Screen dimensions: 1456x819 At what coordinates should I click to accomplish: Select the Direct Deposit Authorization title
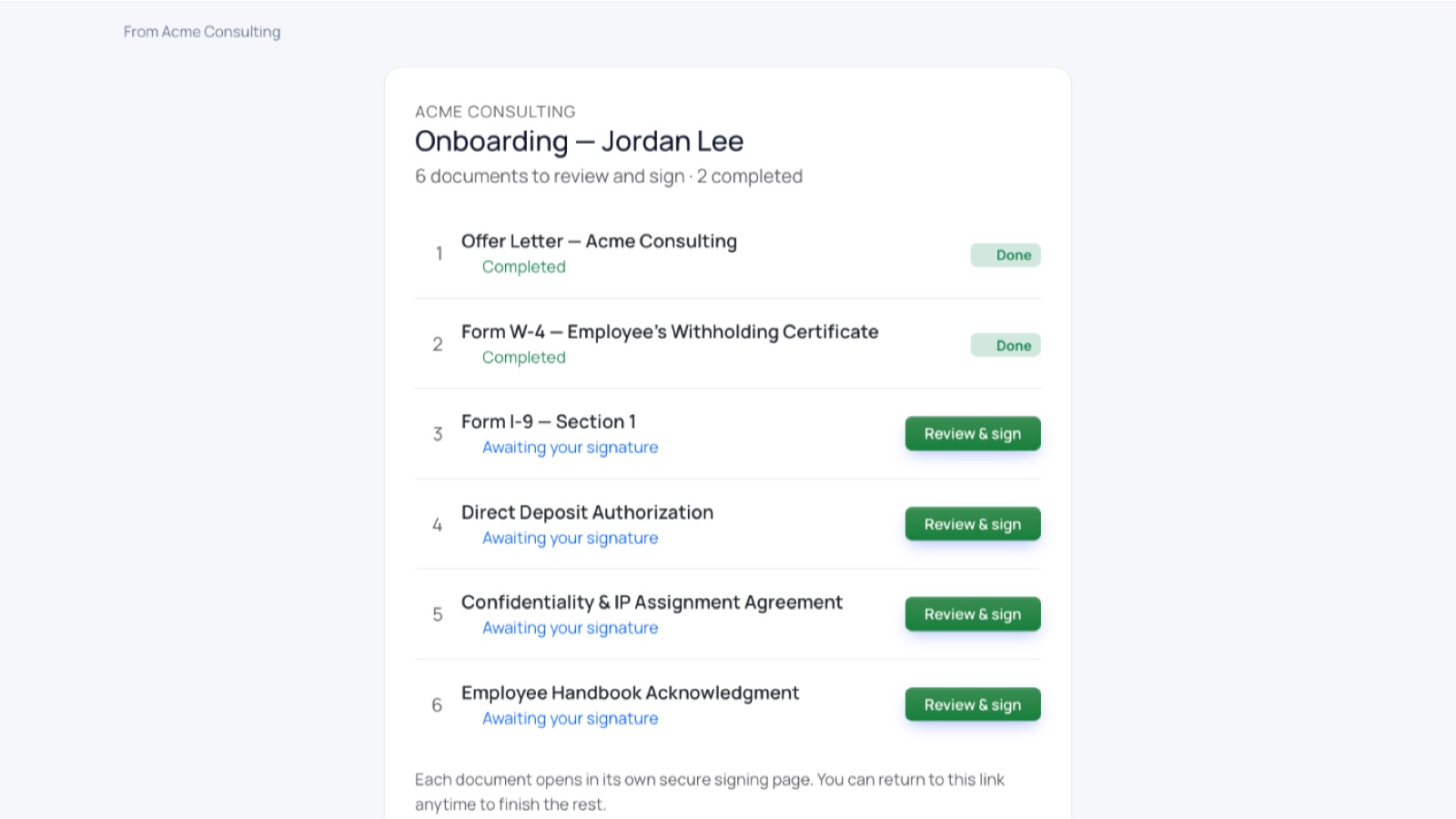click(x=587, y=512)
